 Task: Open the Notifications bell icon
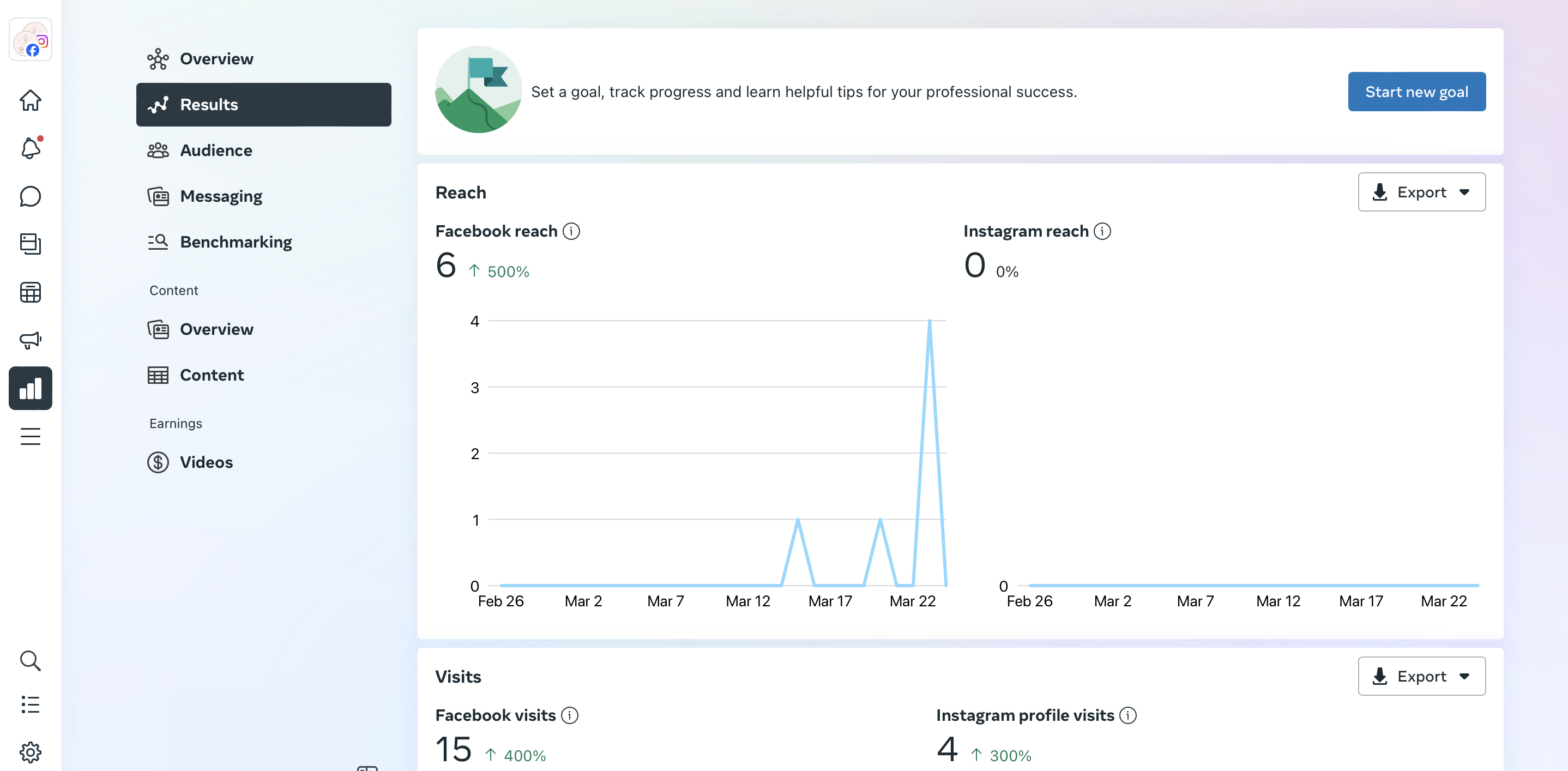(30, 148)
